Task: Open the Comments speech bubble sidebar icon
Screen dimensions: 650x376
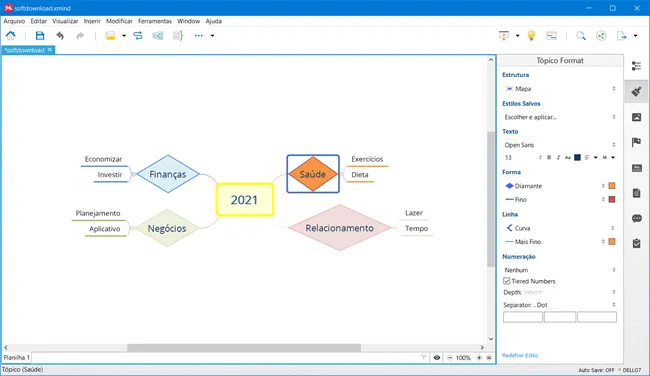Action: pos(637,218)
